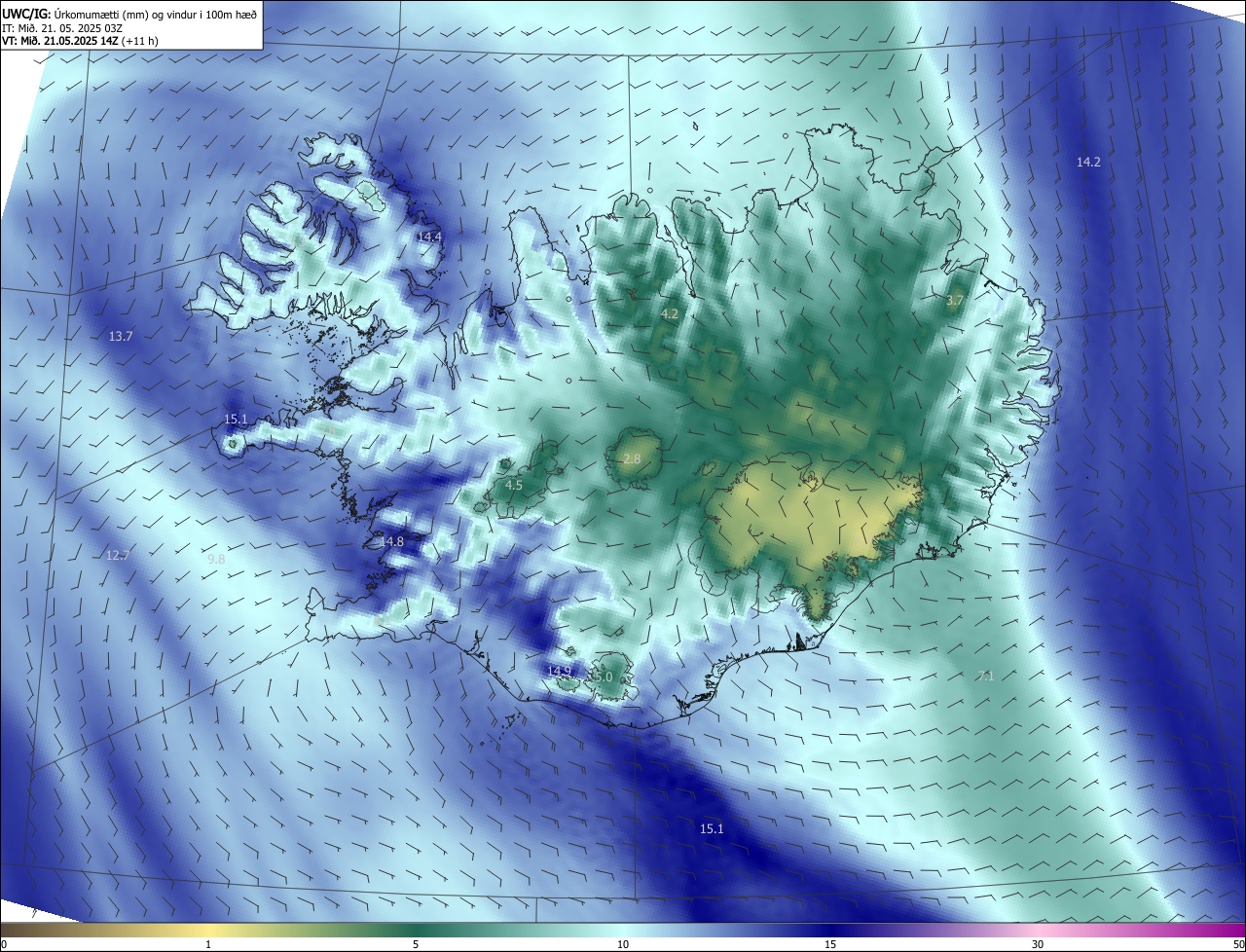Click the 12.7 value label southwest of Iceland
This screenshot has width=1246, height=952.
coord(117,555)
